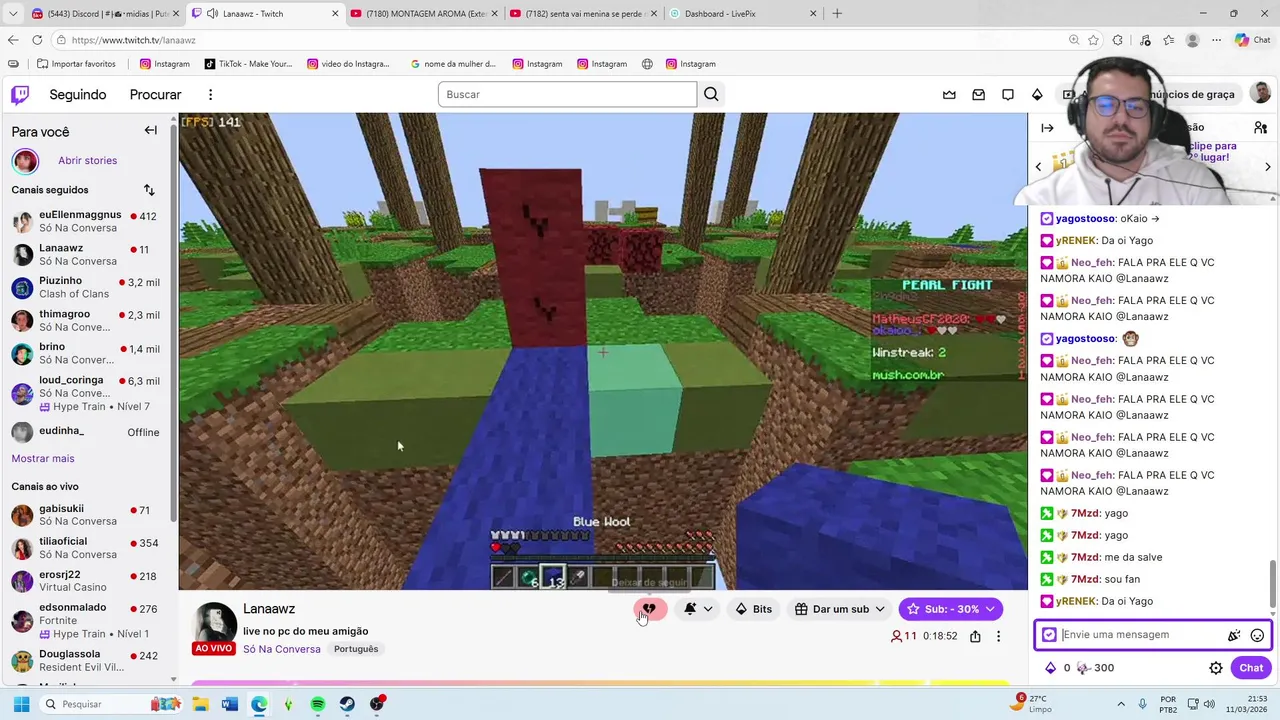Open the notification bell dropdown

pyautogui.click(x=698, y=609)
